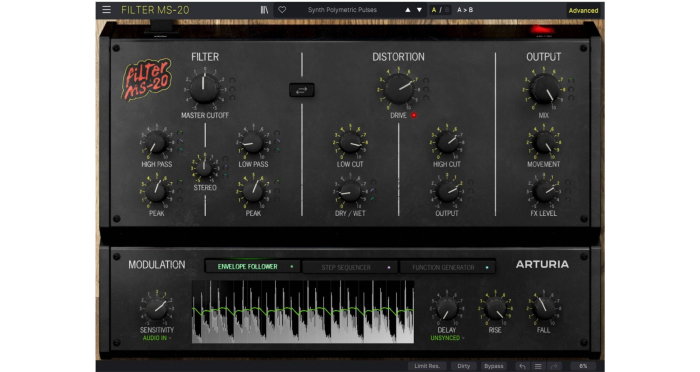Viewport: 700px width, 372px height.
Task: Click the undo arrow in bottom bar
Action: (x=522, y=366)
